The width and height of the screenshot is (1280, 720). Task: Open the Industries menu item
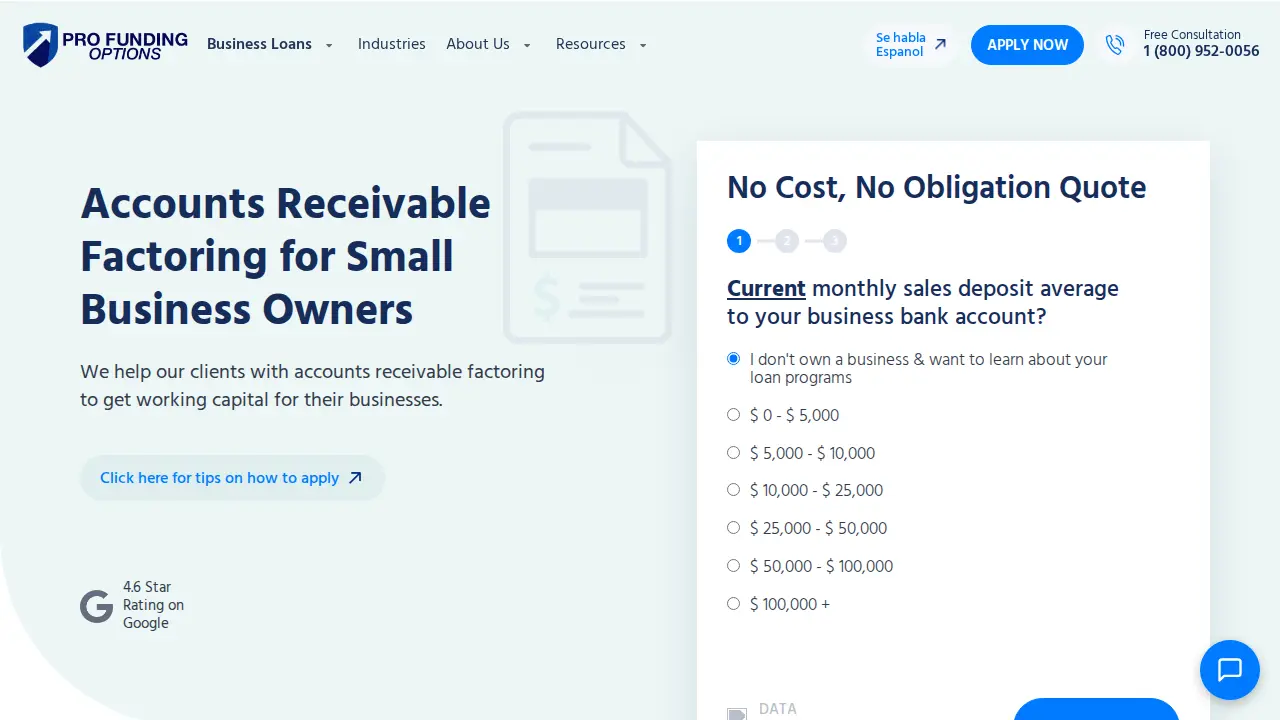tap(392, 44)
